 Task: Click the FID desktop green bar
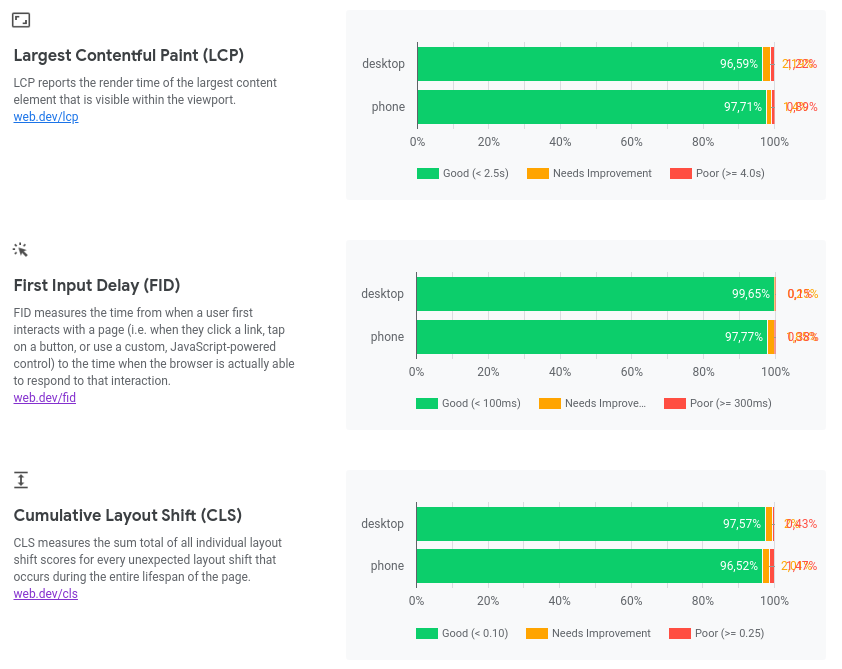[594, 294]
